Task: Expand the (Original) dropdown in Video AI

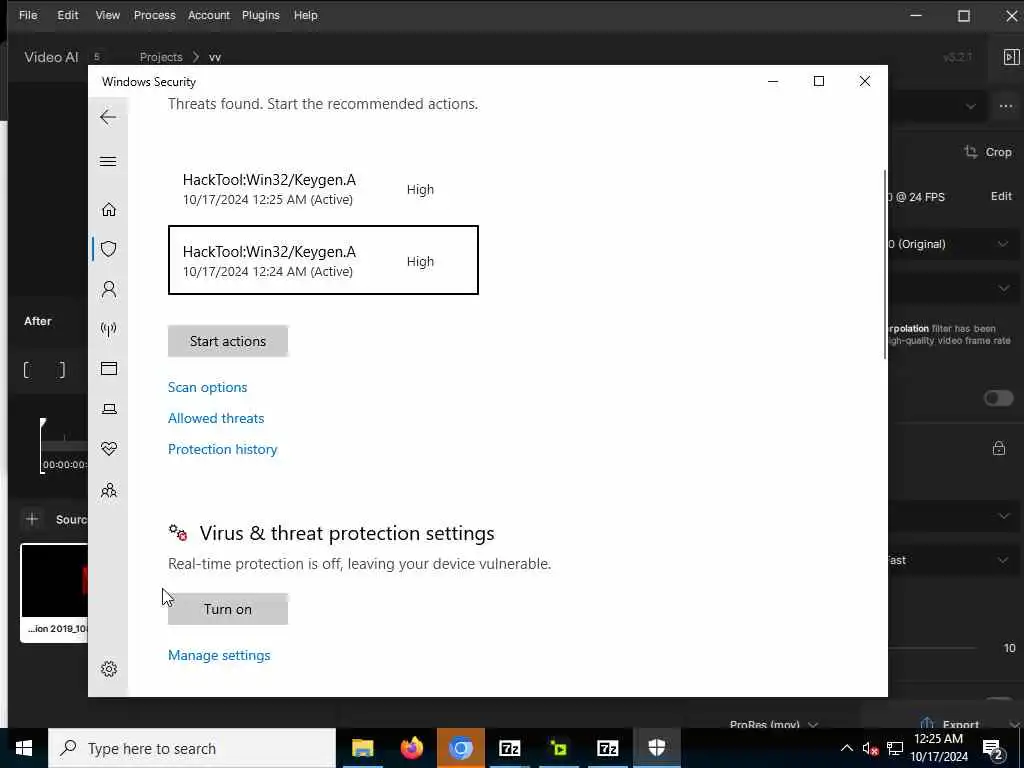Action: pyautogui.click(x=1002, y=244)
